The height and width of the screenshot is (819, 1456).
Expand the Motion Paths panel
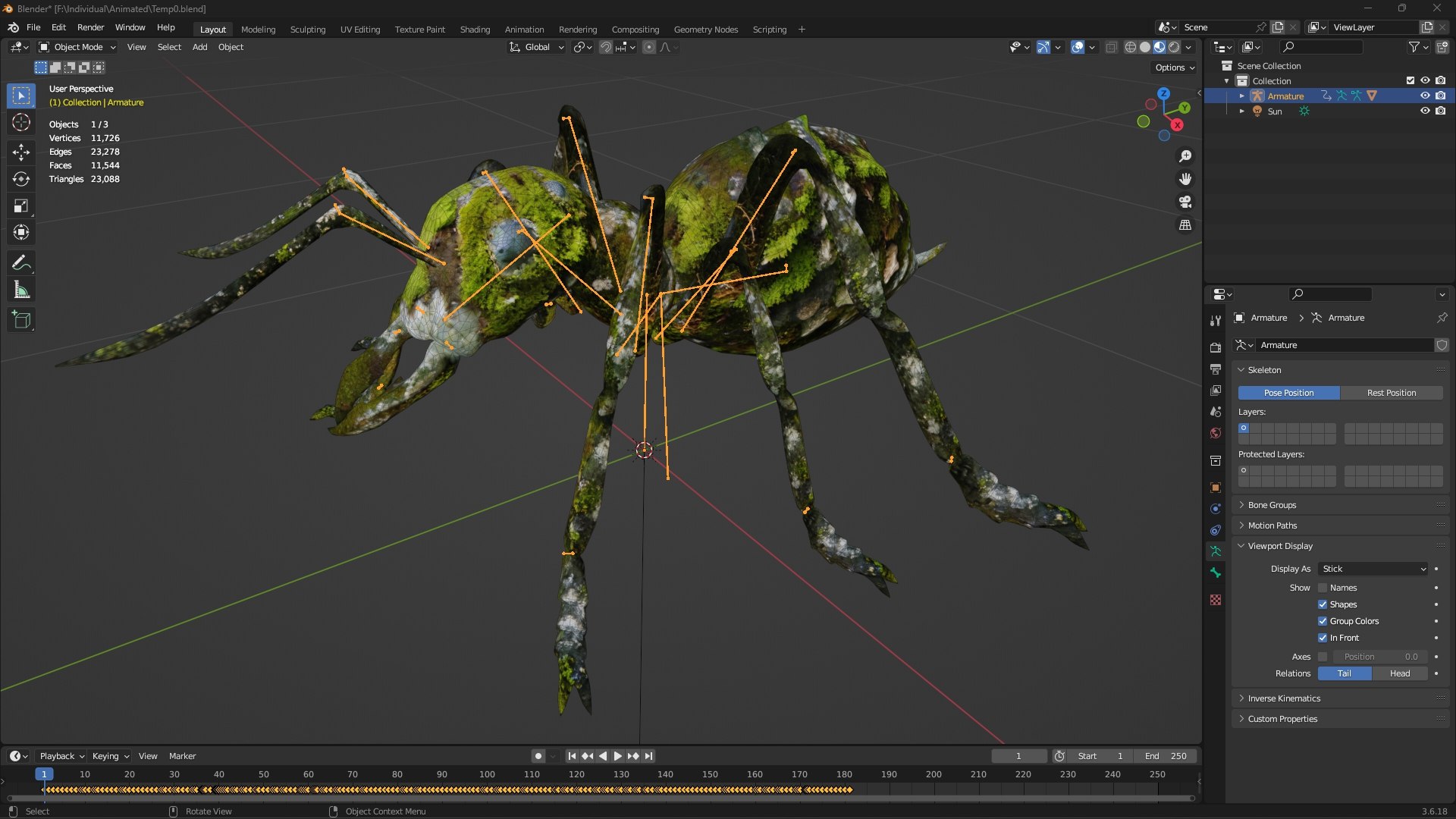click(x=1272, y=526)
